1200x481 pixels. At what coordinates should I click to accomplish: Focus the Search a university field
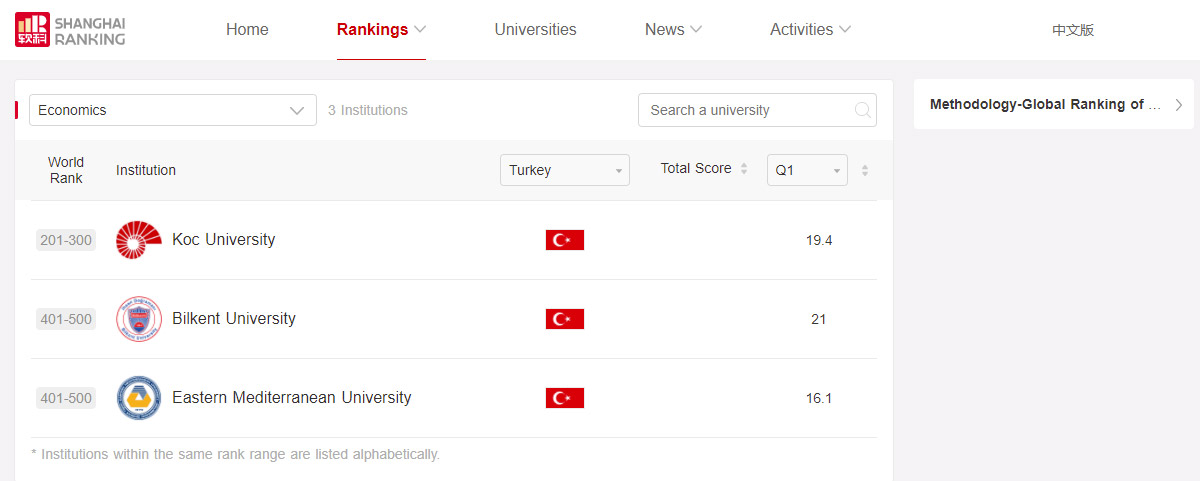(x=745, y=110)
